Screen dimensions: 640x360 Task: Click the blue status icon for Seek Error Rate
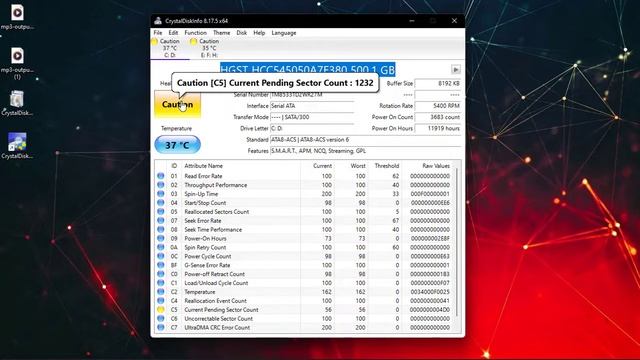coord(161,220)
